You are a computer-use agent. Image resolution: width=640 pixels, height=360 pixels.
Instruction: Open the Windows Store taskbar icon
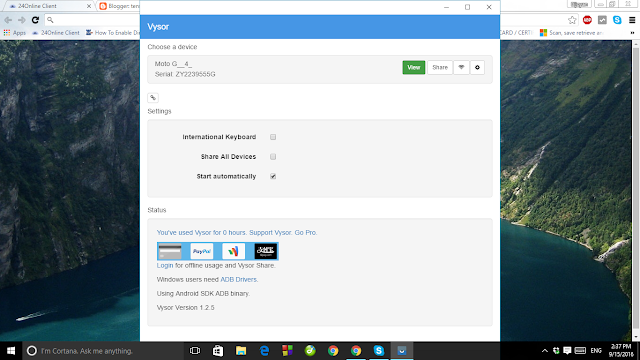click(x=218, y=351)
